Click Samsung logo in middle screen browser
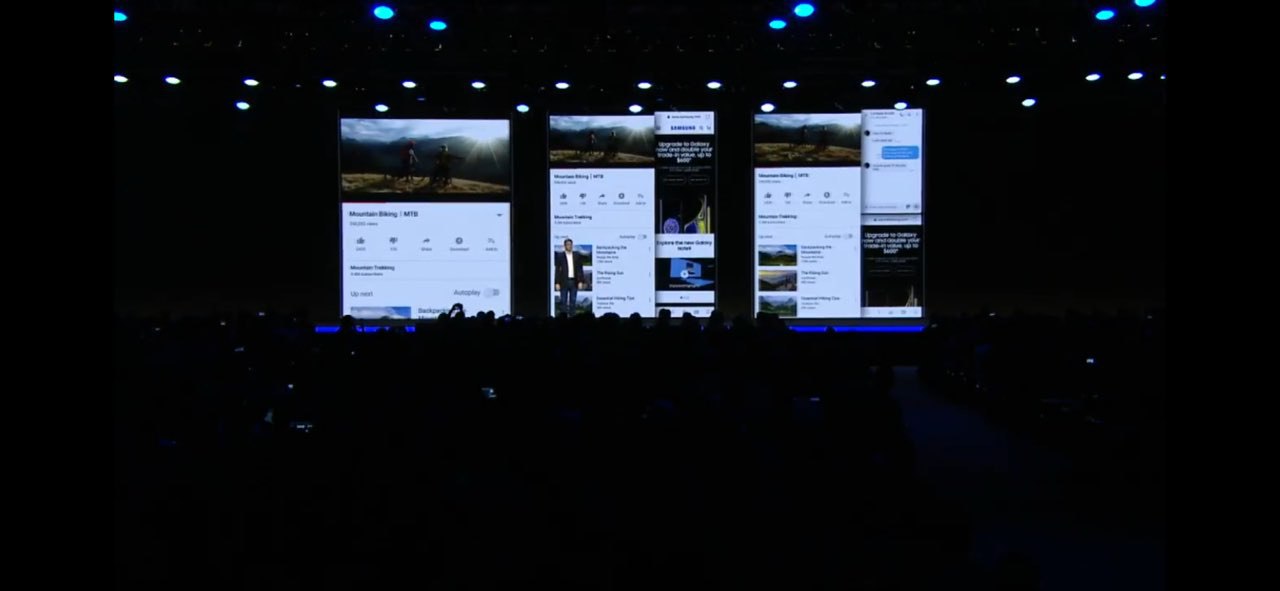Screen dimensions: 1280x591 684,129
